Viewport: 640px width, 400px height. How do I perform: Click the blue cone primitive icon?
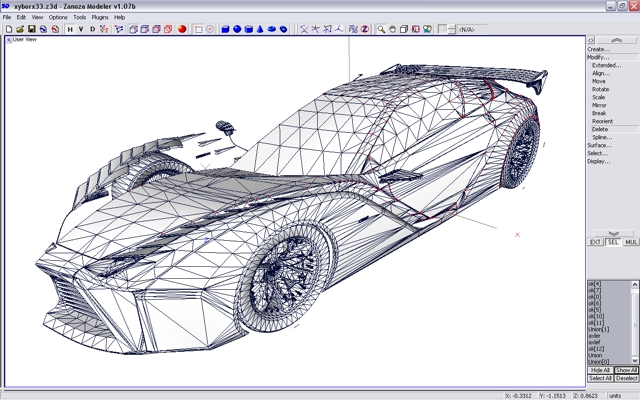(262, 29)
